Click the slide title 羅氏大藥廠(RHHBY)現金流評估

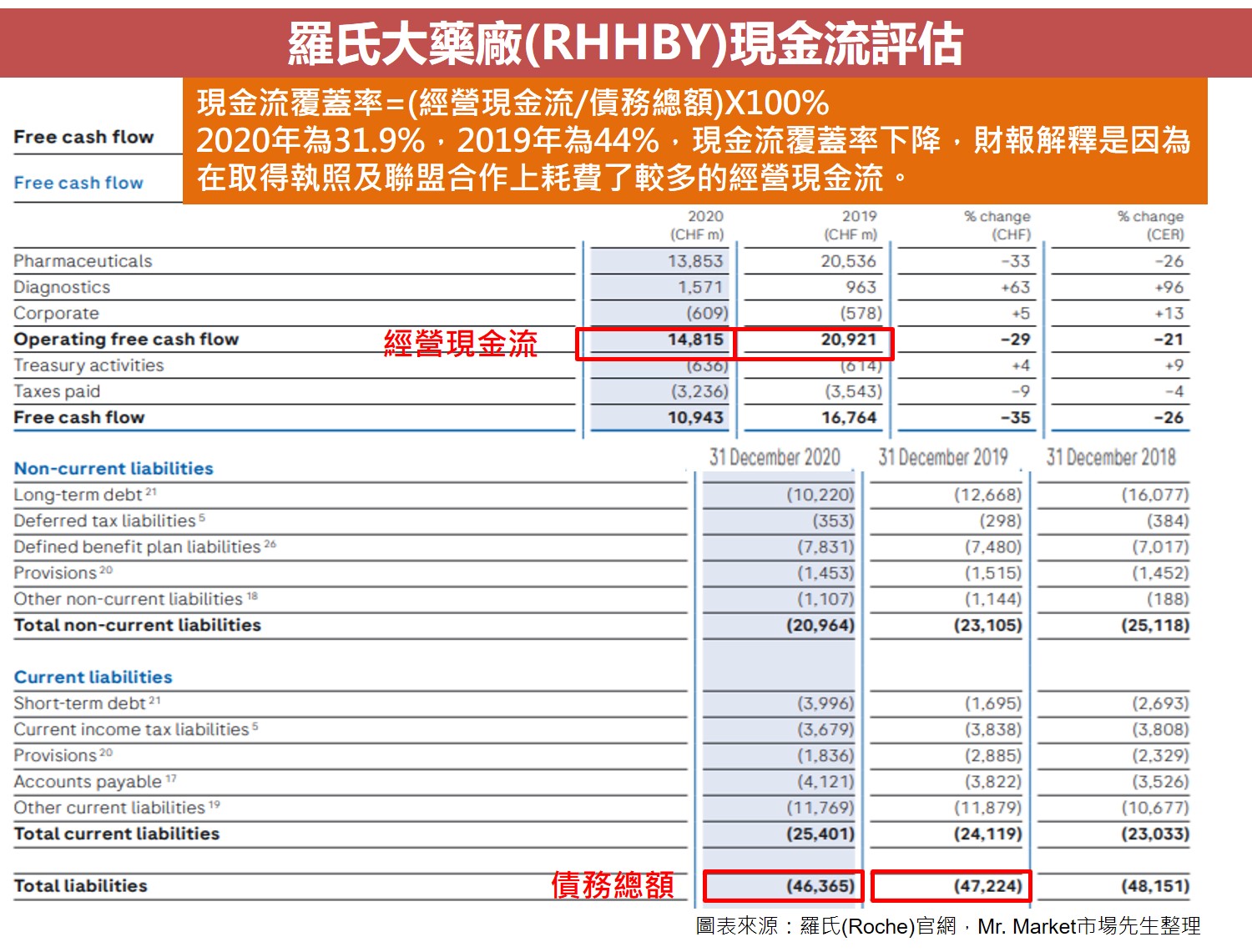626,43
